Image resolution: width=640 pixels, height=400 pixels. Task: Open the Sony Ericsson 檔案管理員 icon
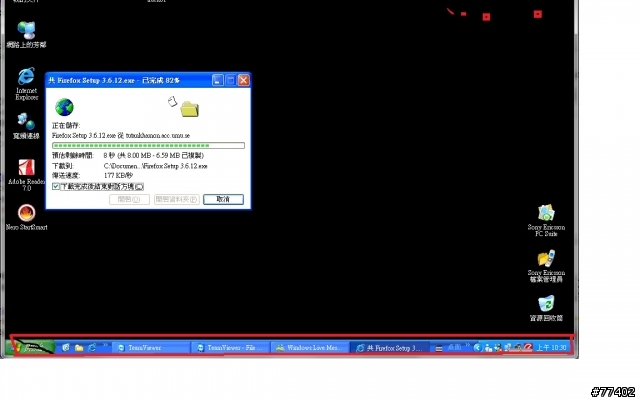pos(546,266)
